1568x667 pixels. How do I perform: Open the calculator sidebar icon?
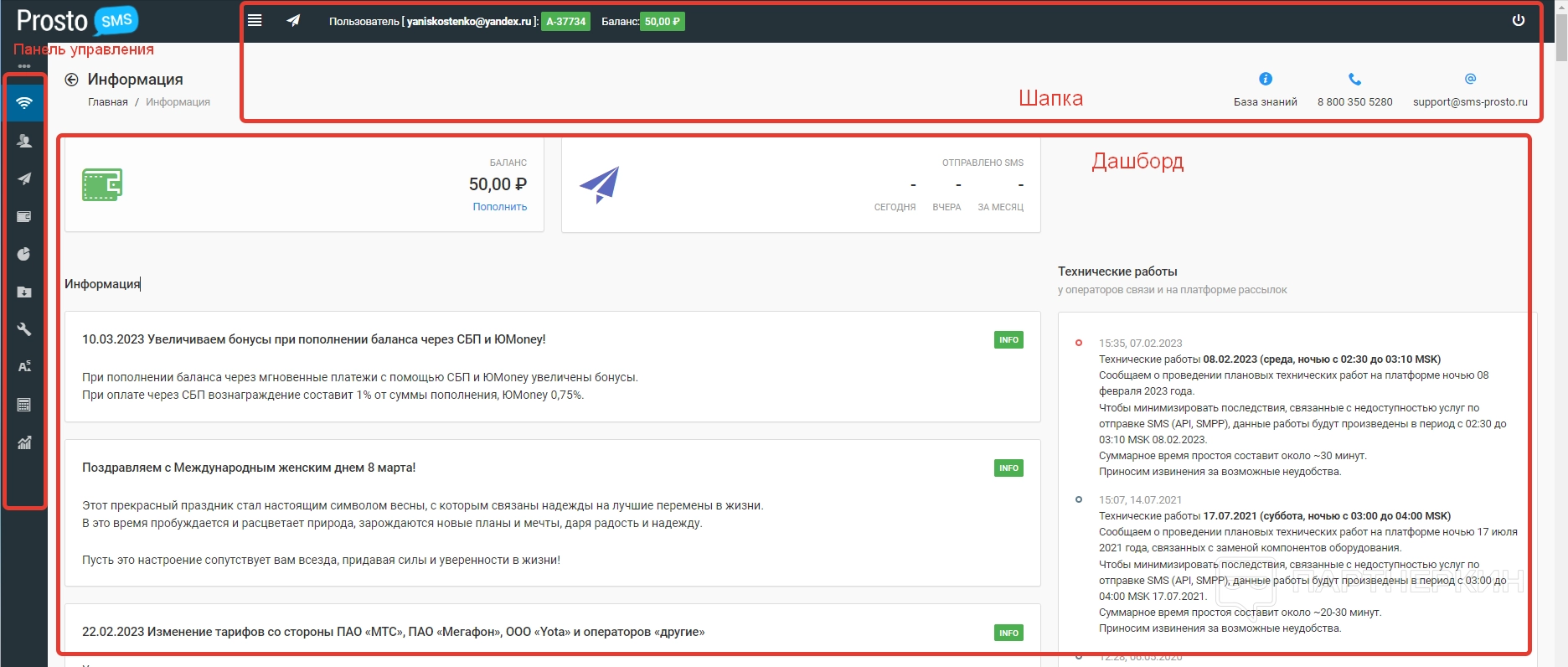pos(24,405)
